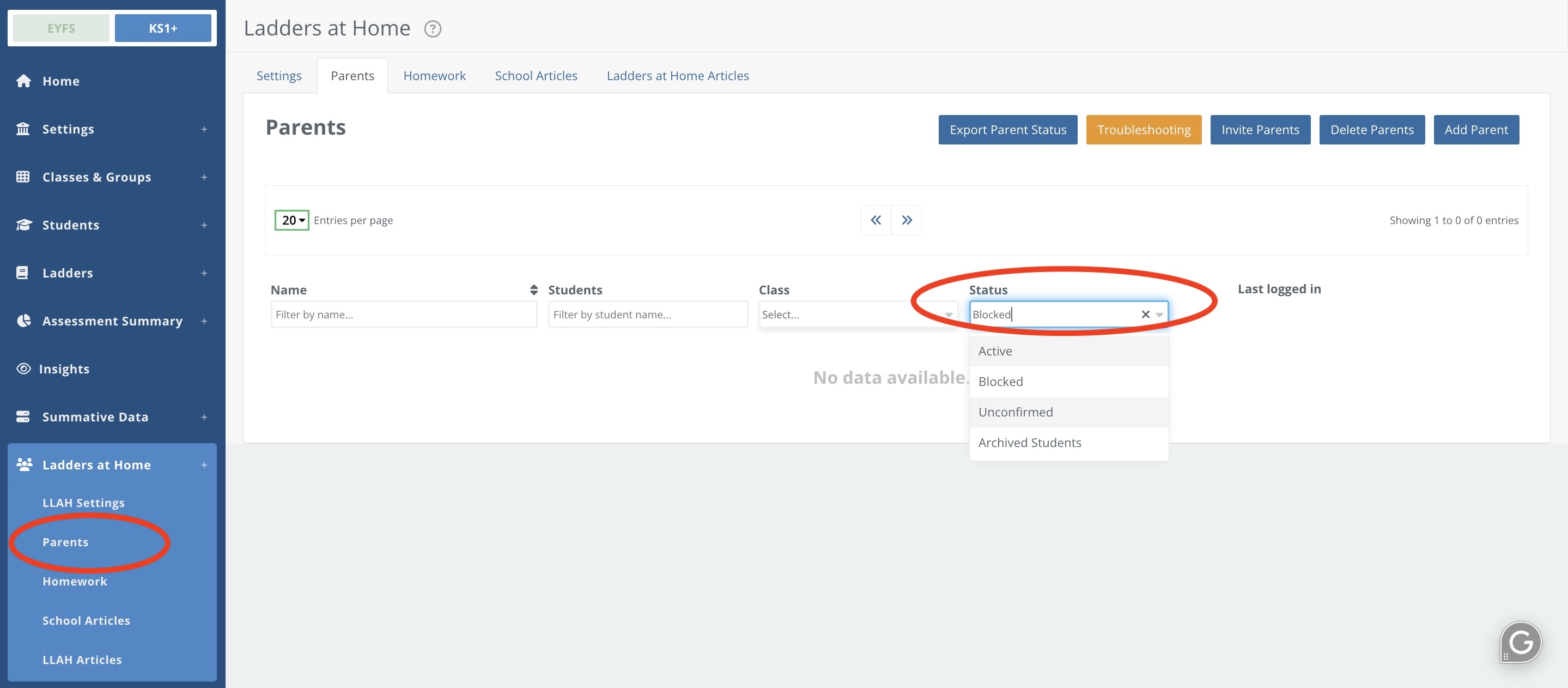The image size is (1568, 688).
Task: Click the Students graduation cap icon
Action: coord(24,225)
